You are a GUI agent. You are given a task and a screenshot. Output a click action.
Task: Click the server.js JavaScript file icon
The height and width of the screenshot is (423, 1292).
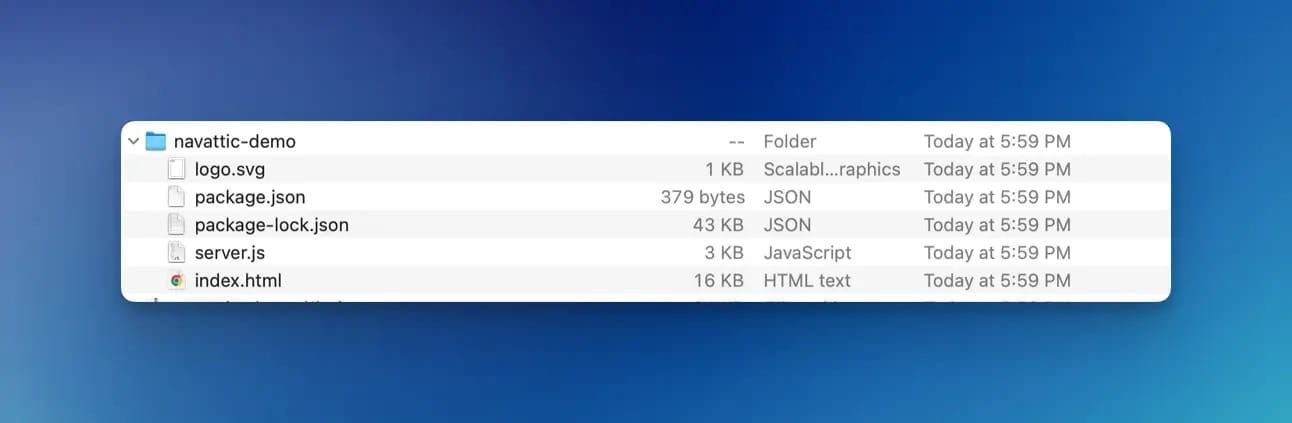(x=177, y=253)
